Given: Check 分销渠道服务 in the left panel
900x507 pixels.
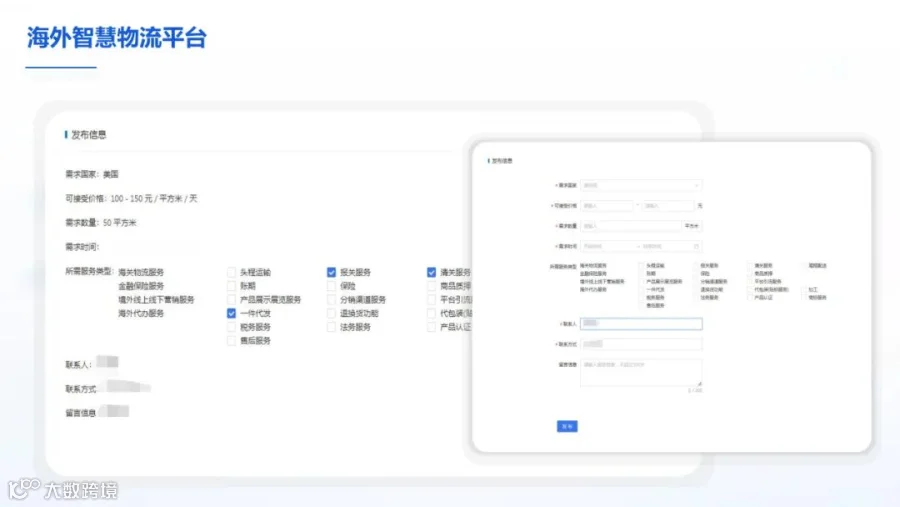Looking at the screenshot, I should coord(331,300).
